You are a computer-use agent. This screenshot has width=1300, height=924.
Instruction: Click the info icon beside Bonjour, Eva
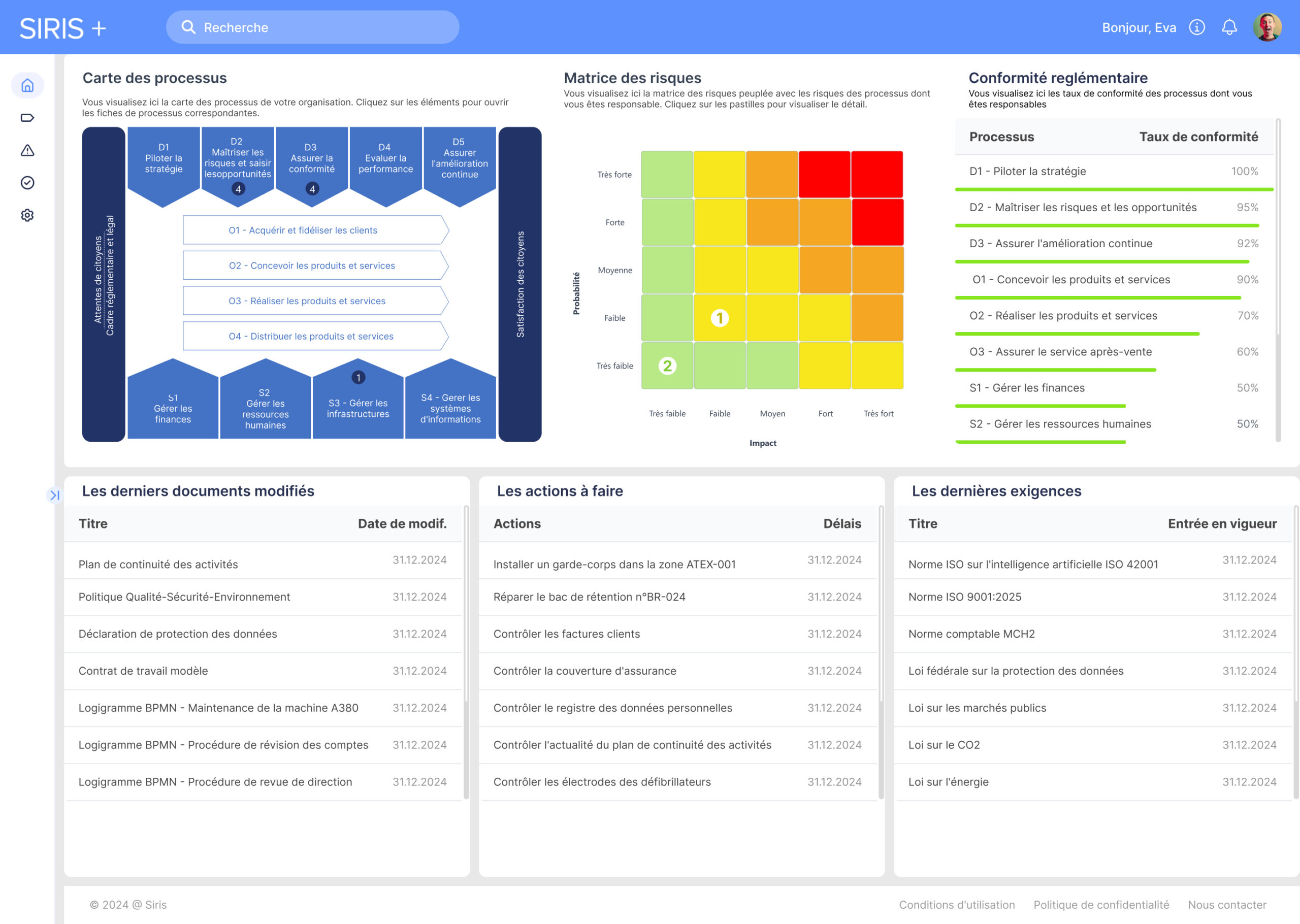point(1196,27)
